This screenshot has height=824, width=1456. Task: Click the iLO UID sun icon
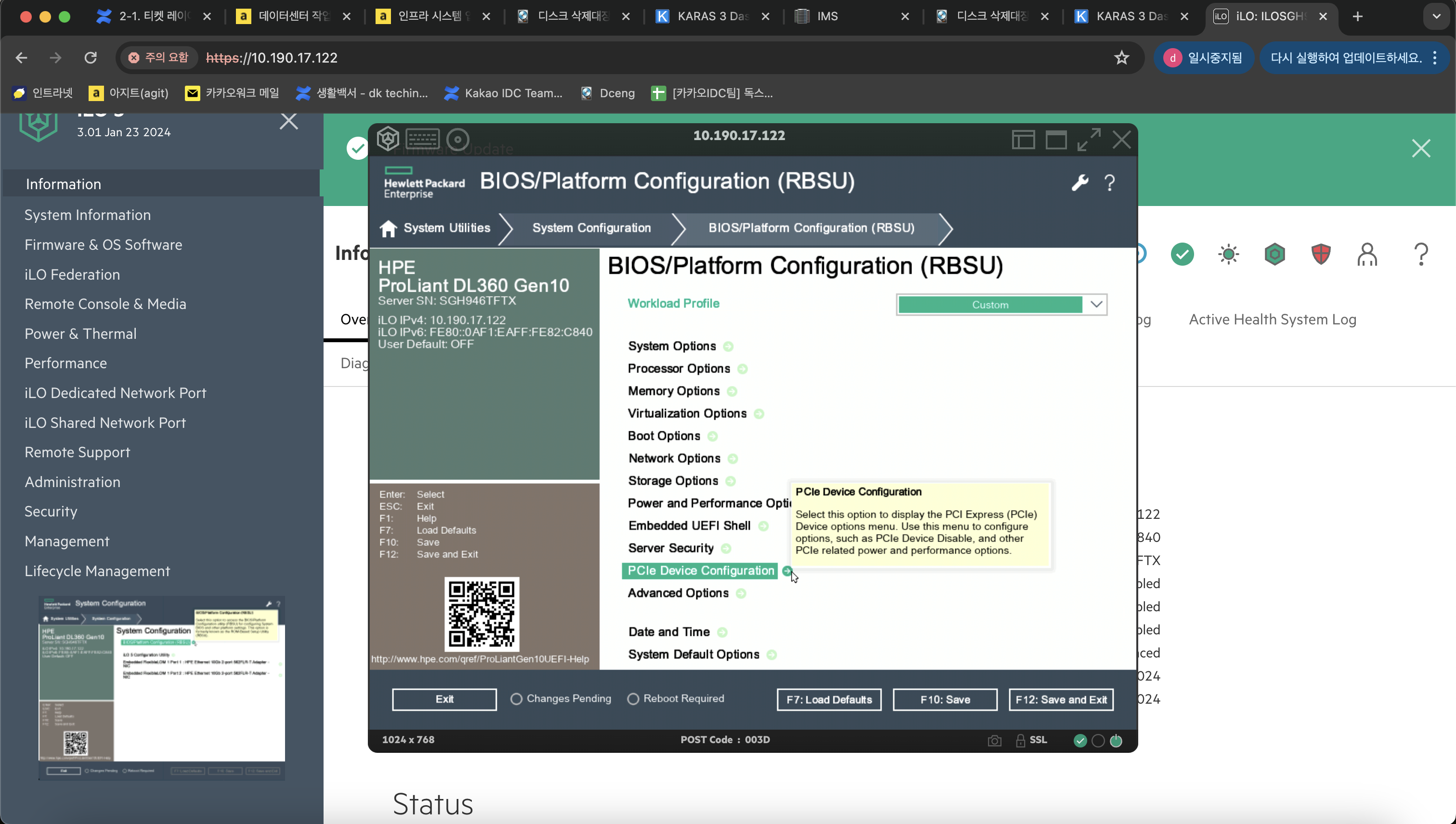(x=1228, y=254)
